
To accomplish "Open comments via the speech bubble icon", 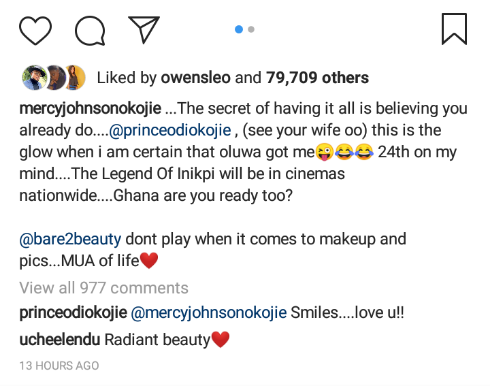I will pos(90,31).
